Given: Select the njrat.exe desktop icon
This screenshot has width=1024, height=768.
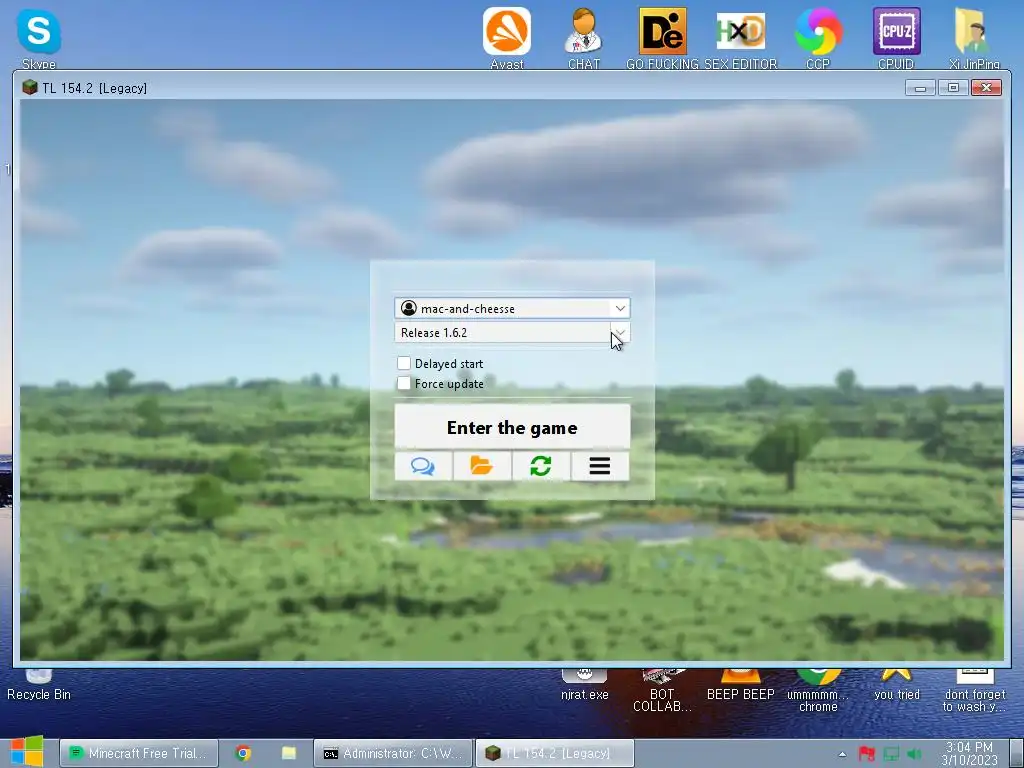Looking at the screenshot, I should 584,684.
